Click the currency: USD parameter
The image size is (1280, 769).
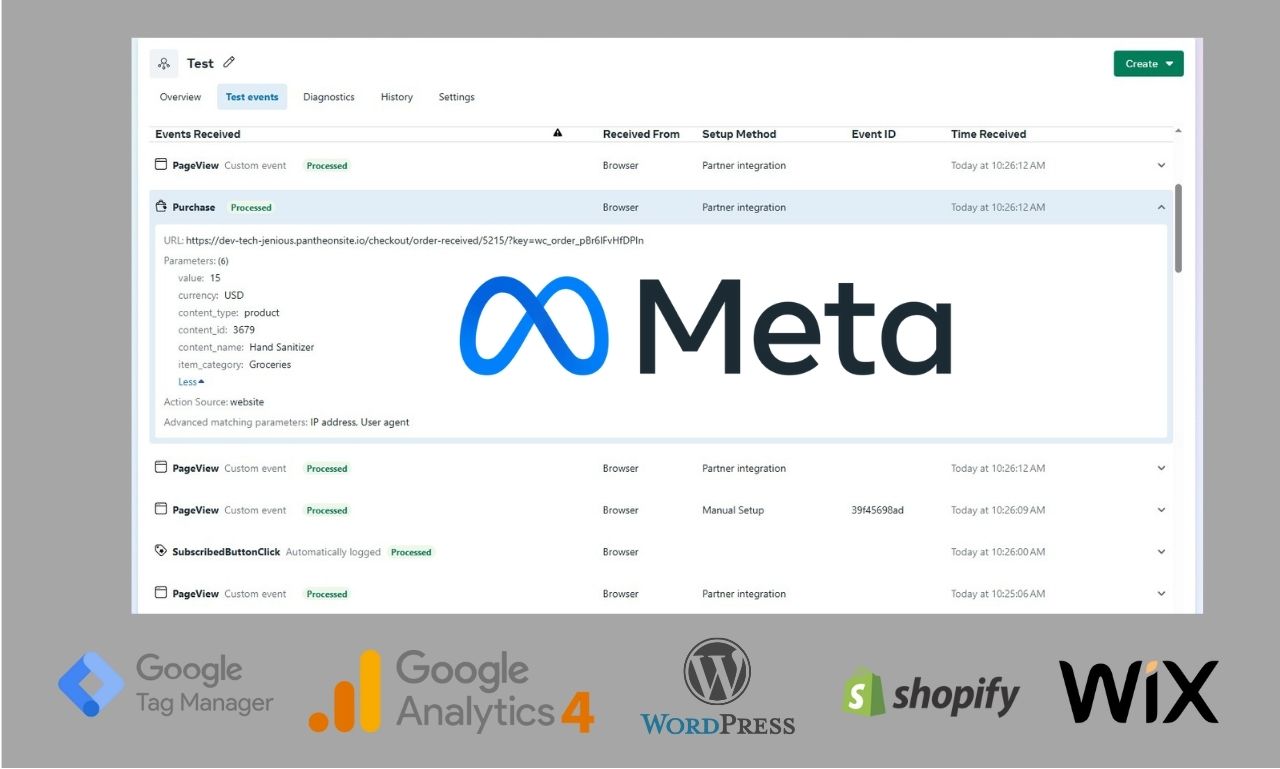click(211, 295)
